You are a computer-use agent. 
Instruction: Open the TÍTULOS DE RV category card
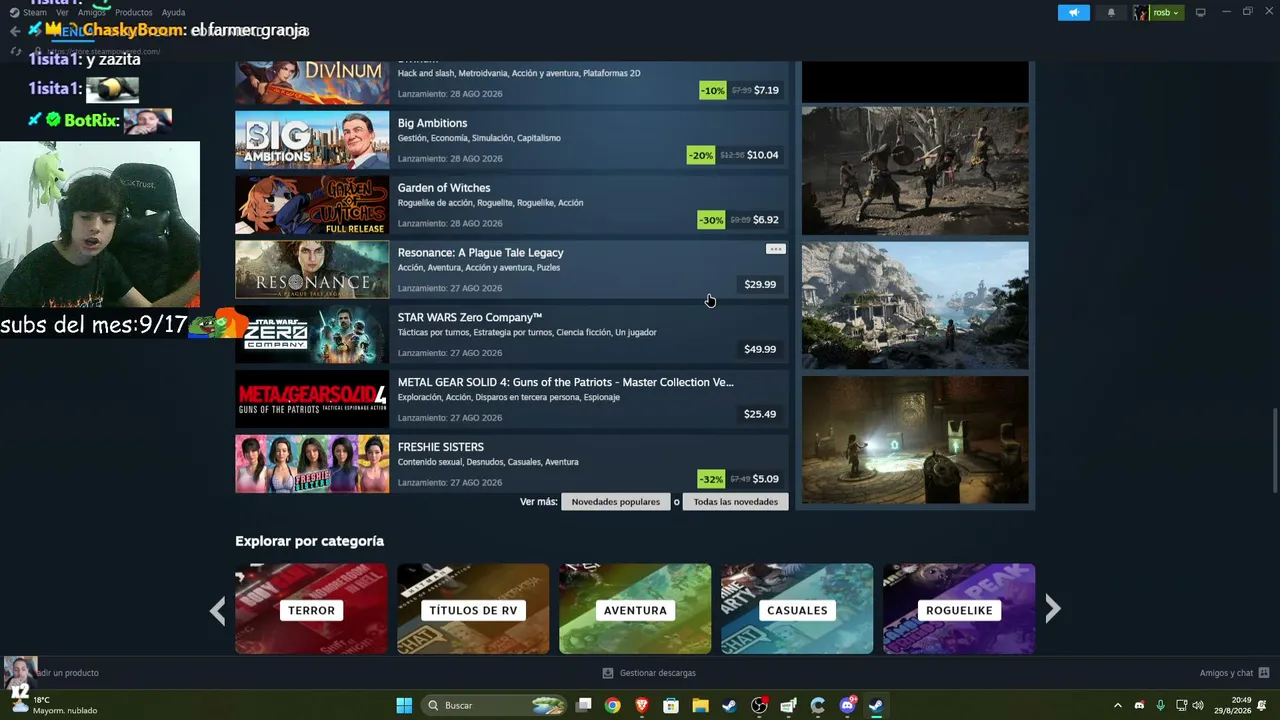click(473, 609)
